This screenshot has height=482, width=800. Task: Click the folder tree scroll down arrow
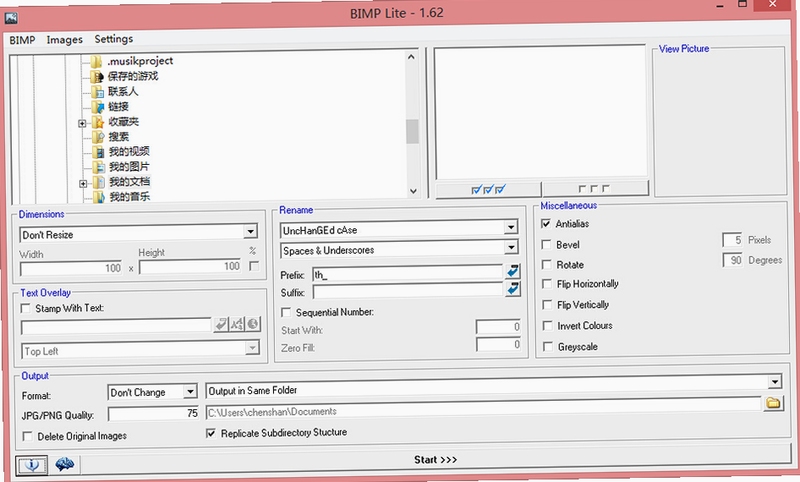click(x=413, y=191)
